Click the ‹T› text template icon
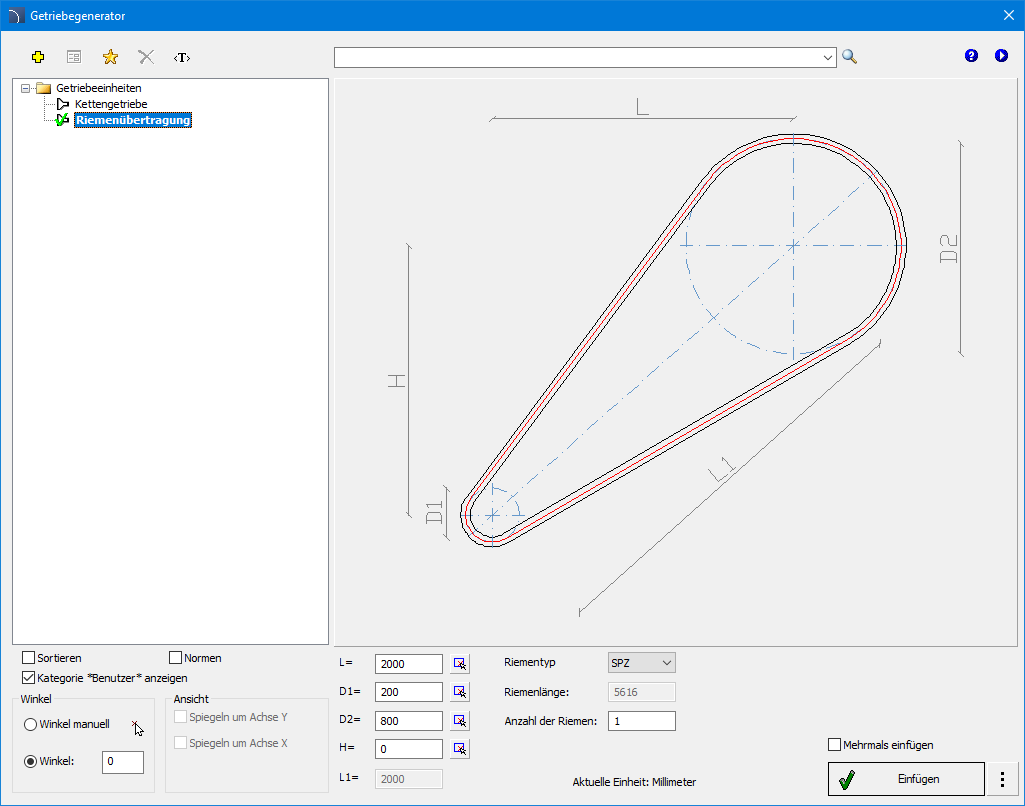 [181, 57]
